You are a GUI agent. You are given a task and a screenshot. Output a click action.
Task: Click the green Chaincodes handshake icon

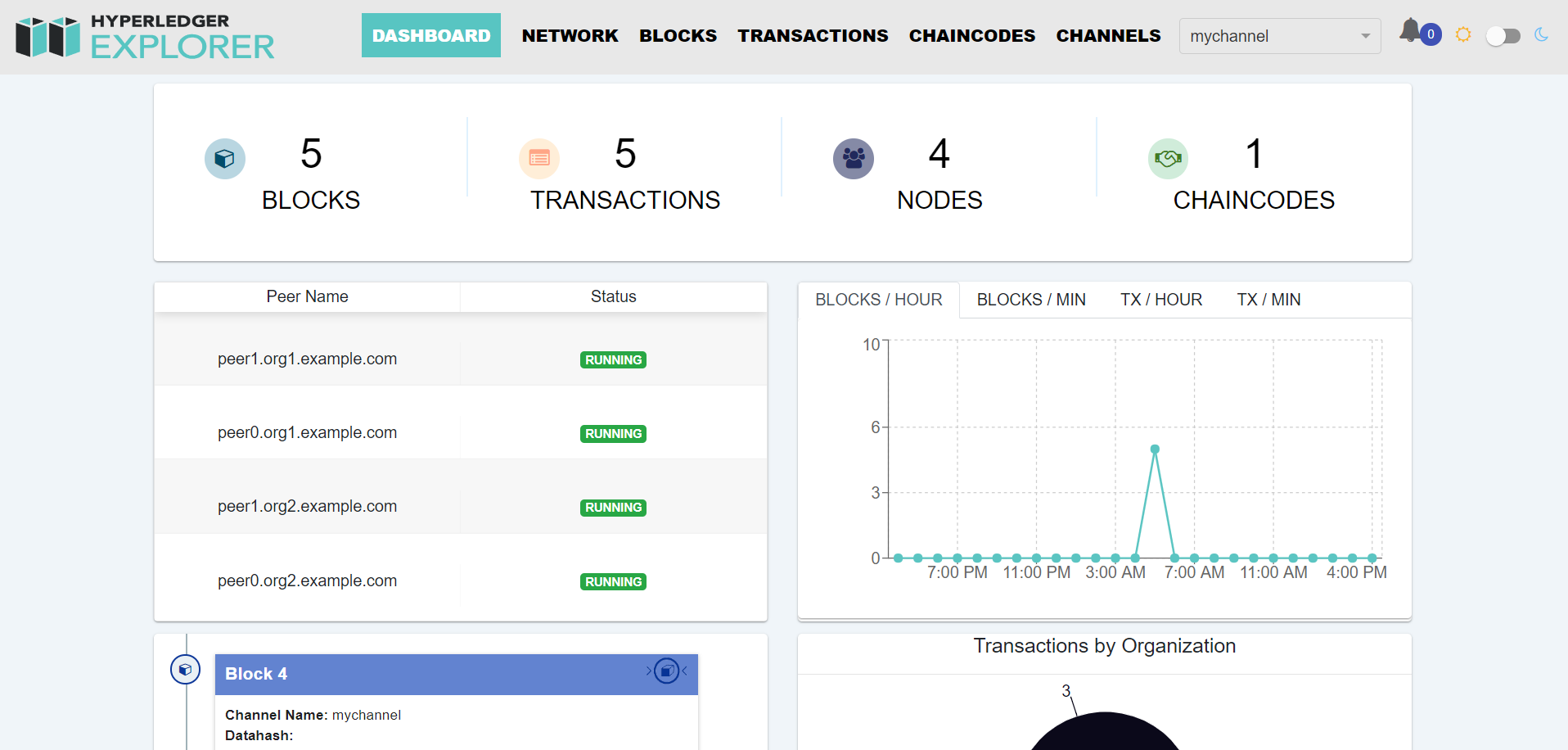tap(1169, 159)
